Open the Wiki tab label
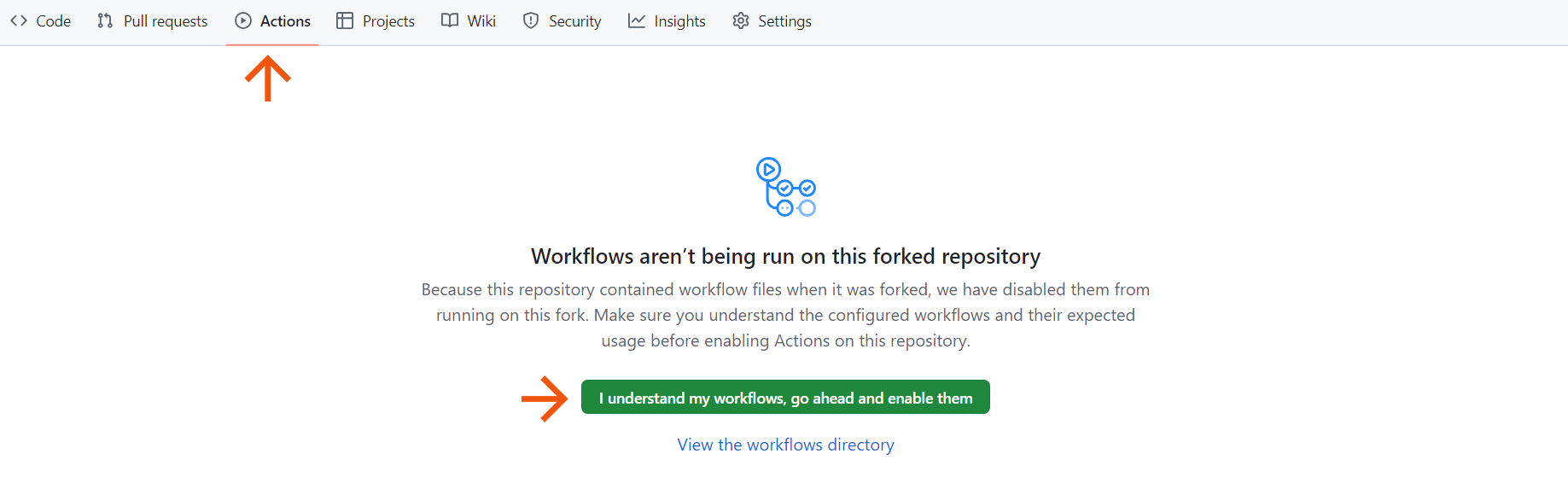This screenshot has height=477, width=1568. click(481, 21)
